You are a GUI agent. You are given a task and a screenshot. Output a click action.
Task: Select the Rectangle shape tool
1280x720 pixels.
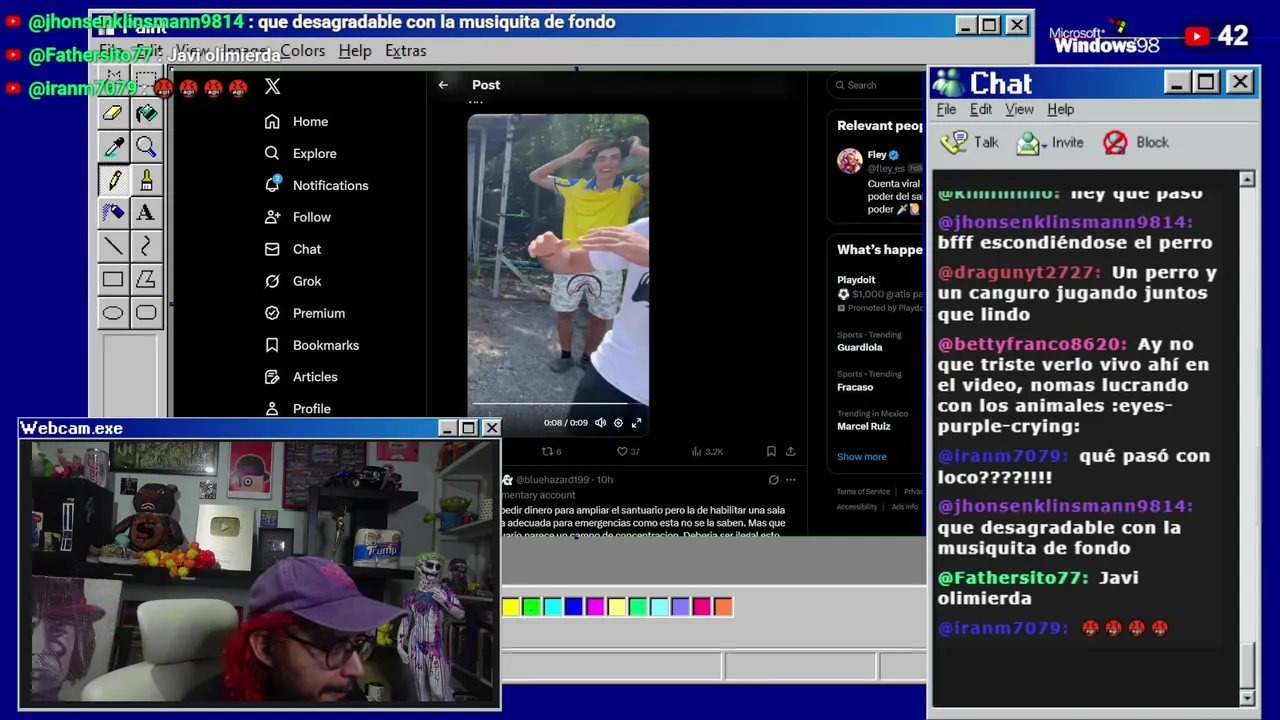(113, 280)
